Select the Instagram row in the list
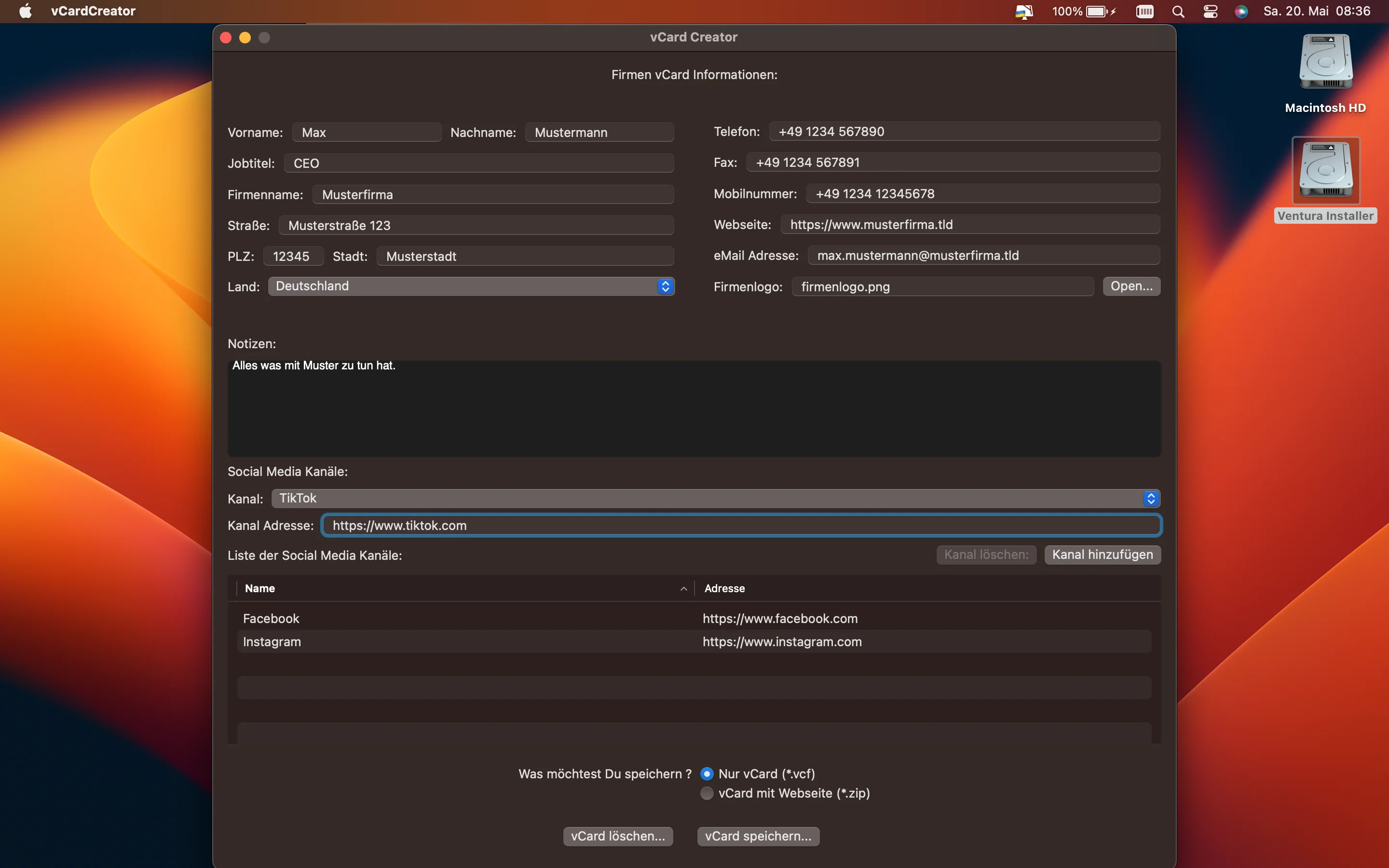This screenshot has width=1389, height=868. coord(694,641)
